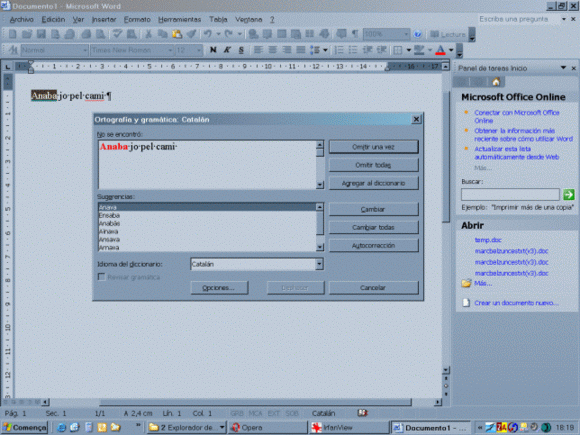
Task: Click the Copy toolbar icon
Action: pos(162,34)
